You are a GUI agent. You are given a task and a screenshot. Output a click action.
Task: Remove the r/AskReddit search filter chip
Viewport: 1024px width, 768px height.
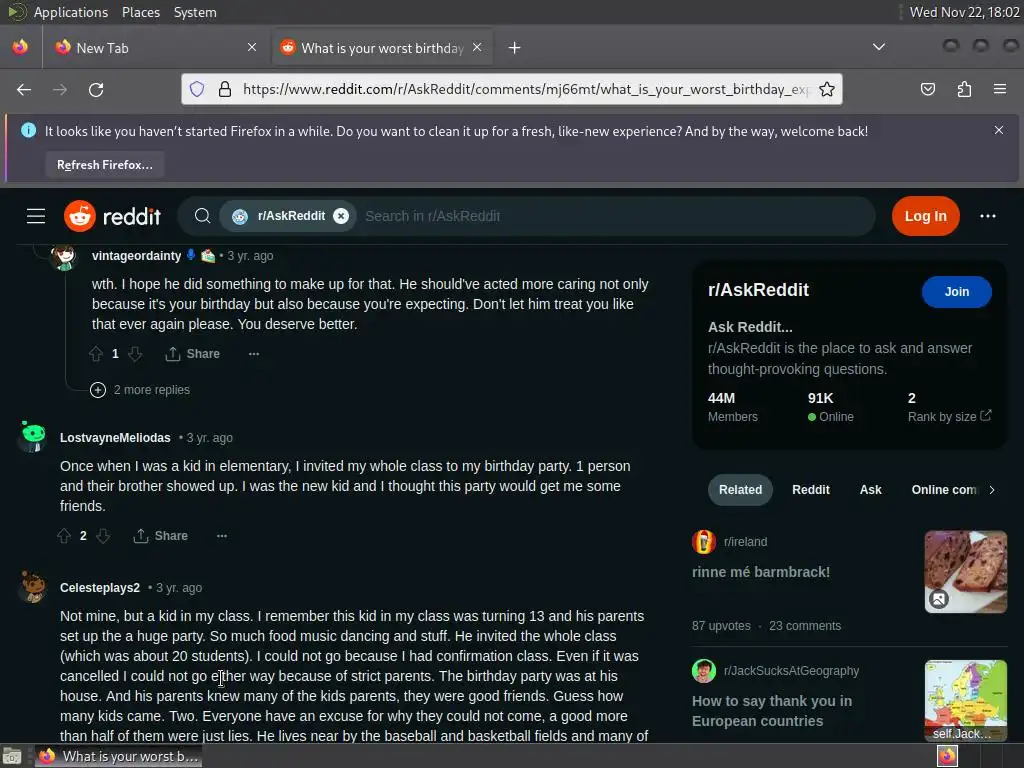341,216
